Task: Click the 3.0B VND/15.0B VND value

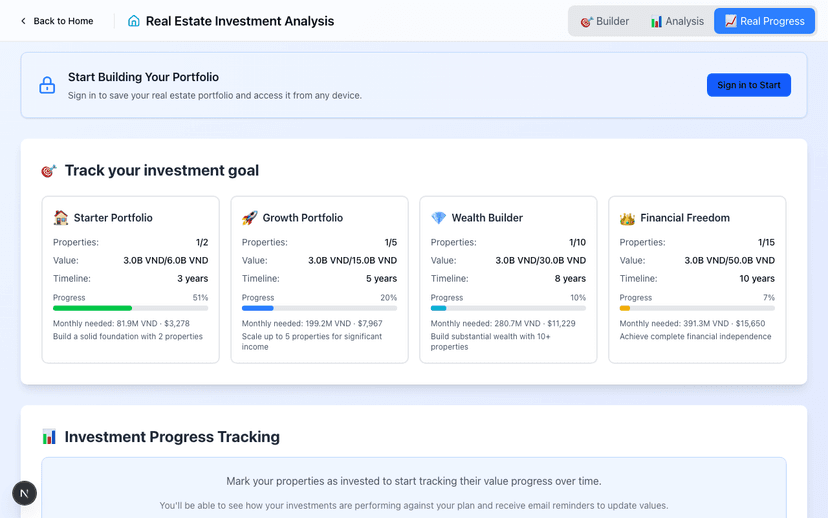Action: [x=353, y=260]
